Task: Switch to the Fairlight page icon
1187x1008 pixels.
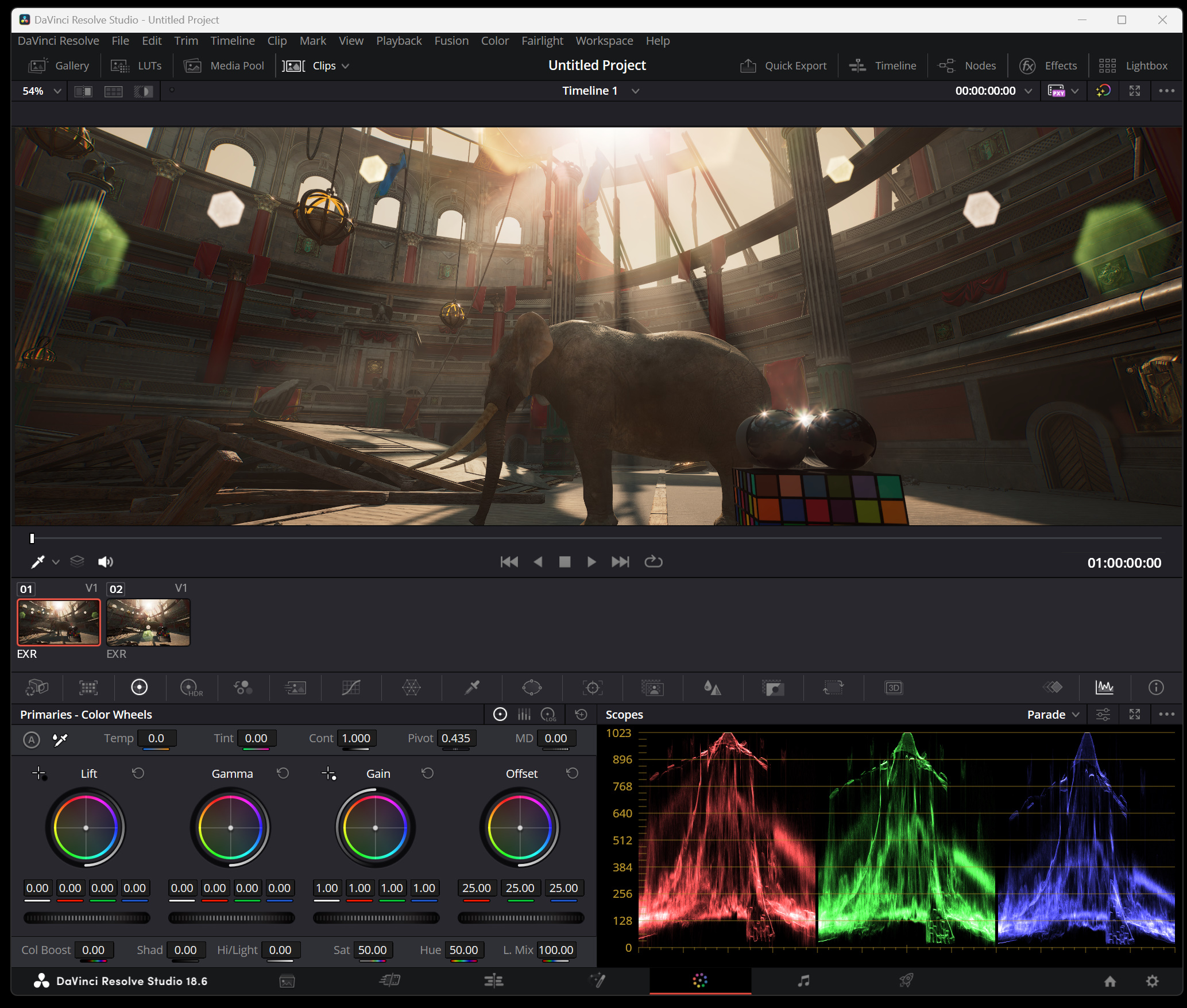Action: click(x=803, y=981)
